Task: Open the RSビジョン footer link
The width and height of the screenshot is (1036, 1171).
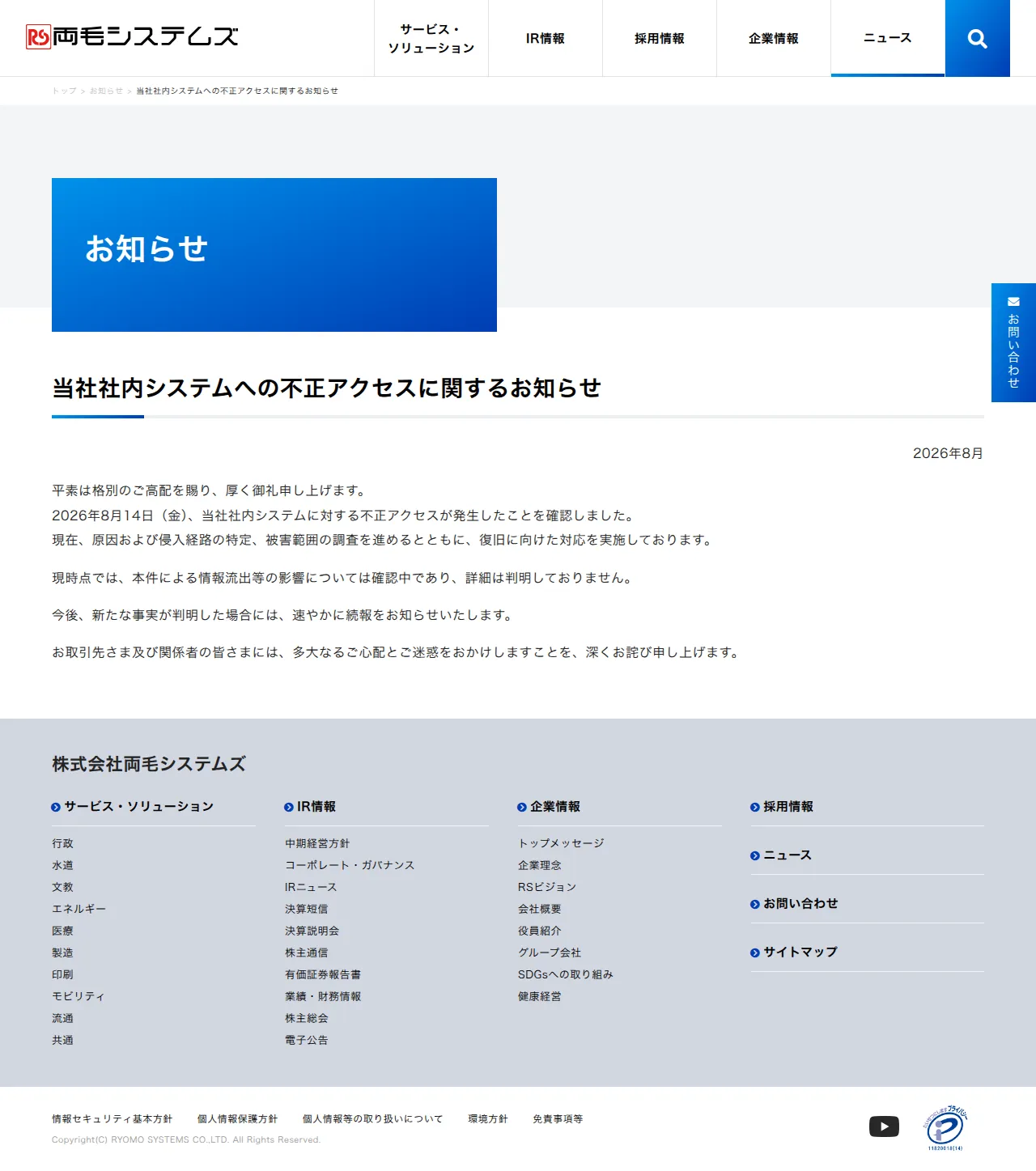Action: pyautogui.click(x=547, y=887)
